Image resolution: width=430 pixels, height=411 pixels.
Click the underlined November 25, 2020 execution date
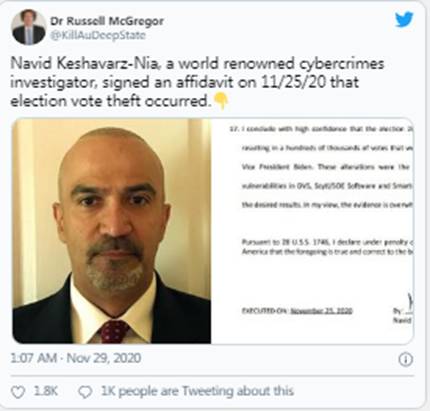(321, 311)
